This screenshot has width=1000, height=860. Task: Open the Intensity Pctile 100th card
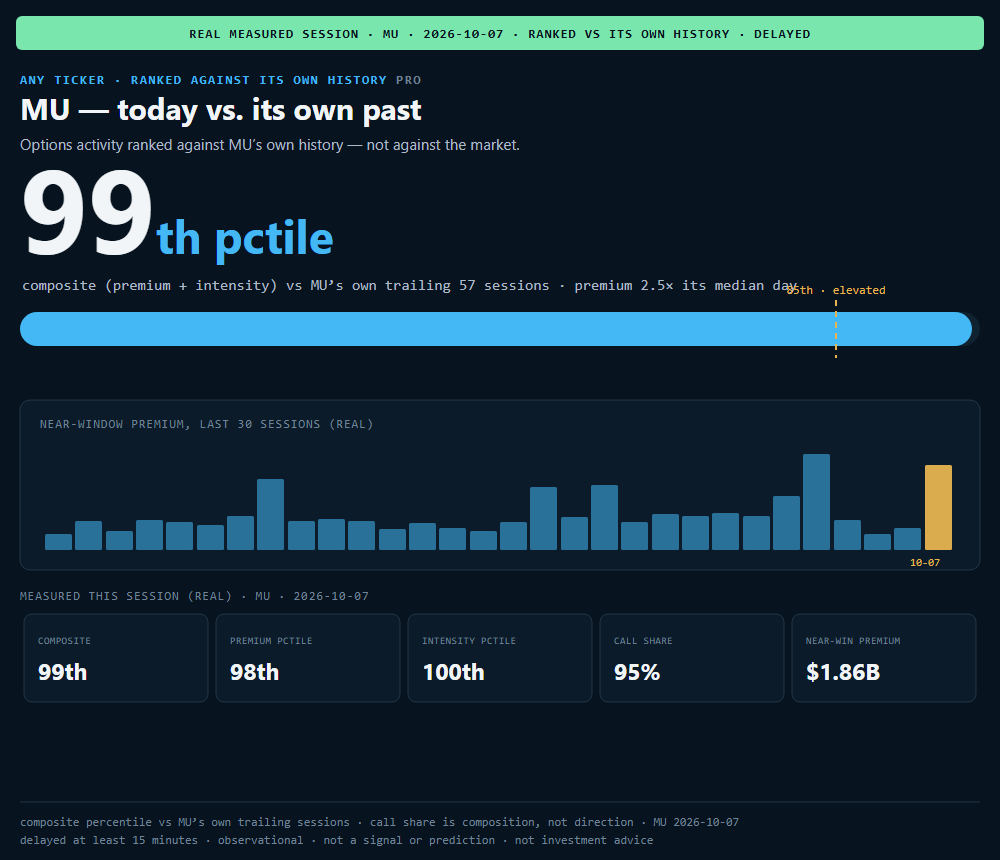(500, 658)
